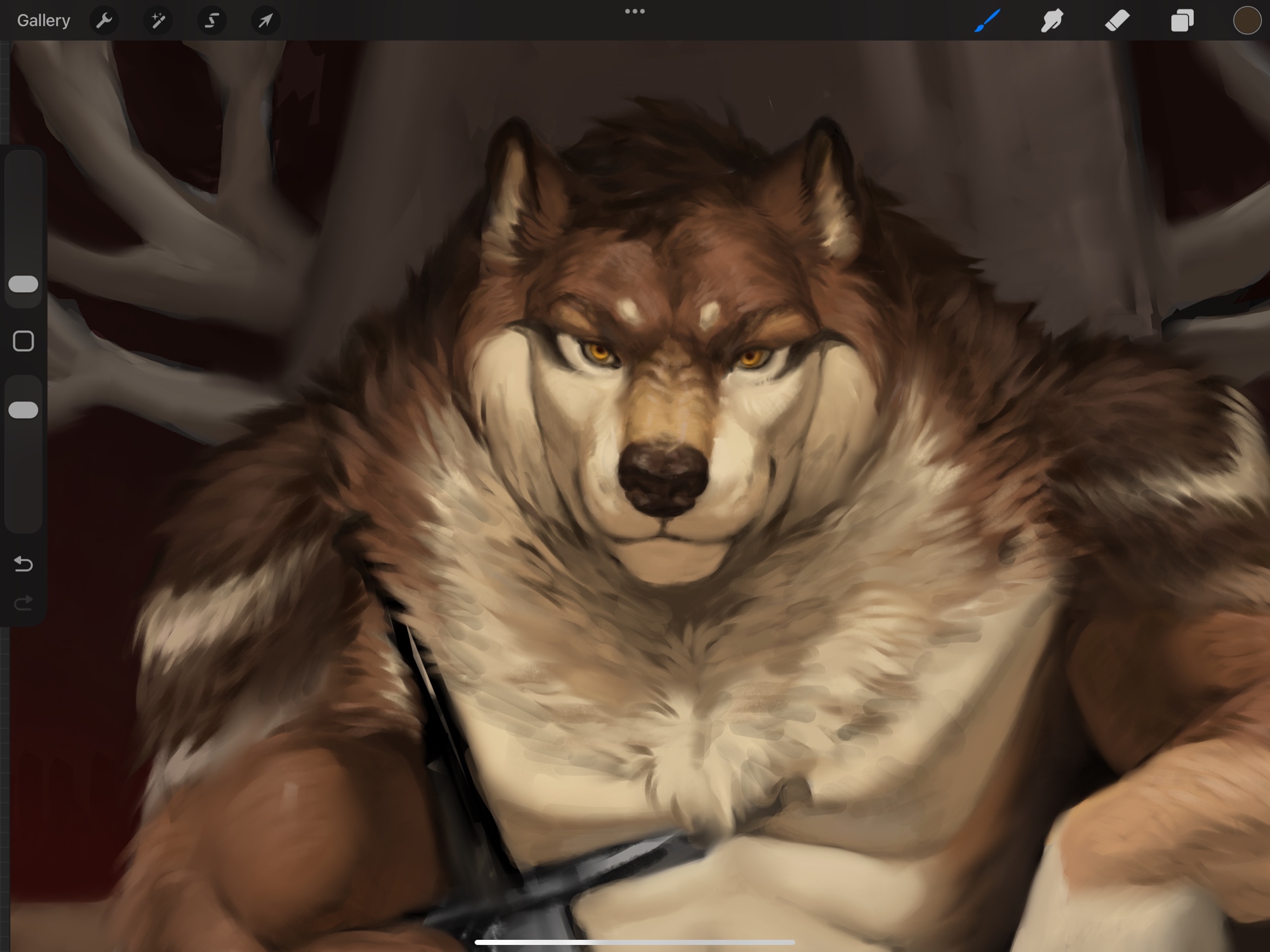Open the Adjustments magic wand menu
Image resolution: width=1270 pixels, height=952 pixels.
pos(158,21)
